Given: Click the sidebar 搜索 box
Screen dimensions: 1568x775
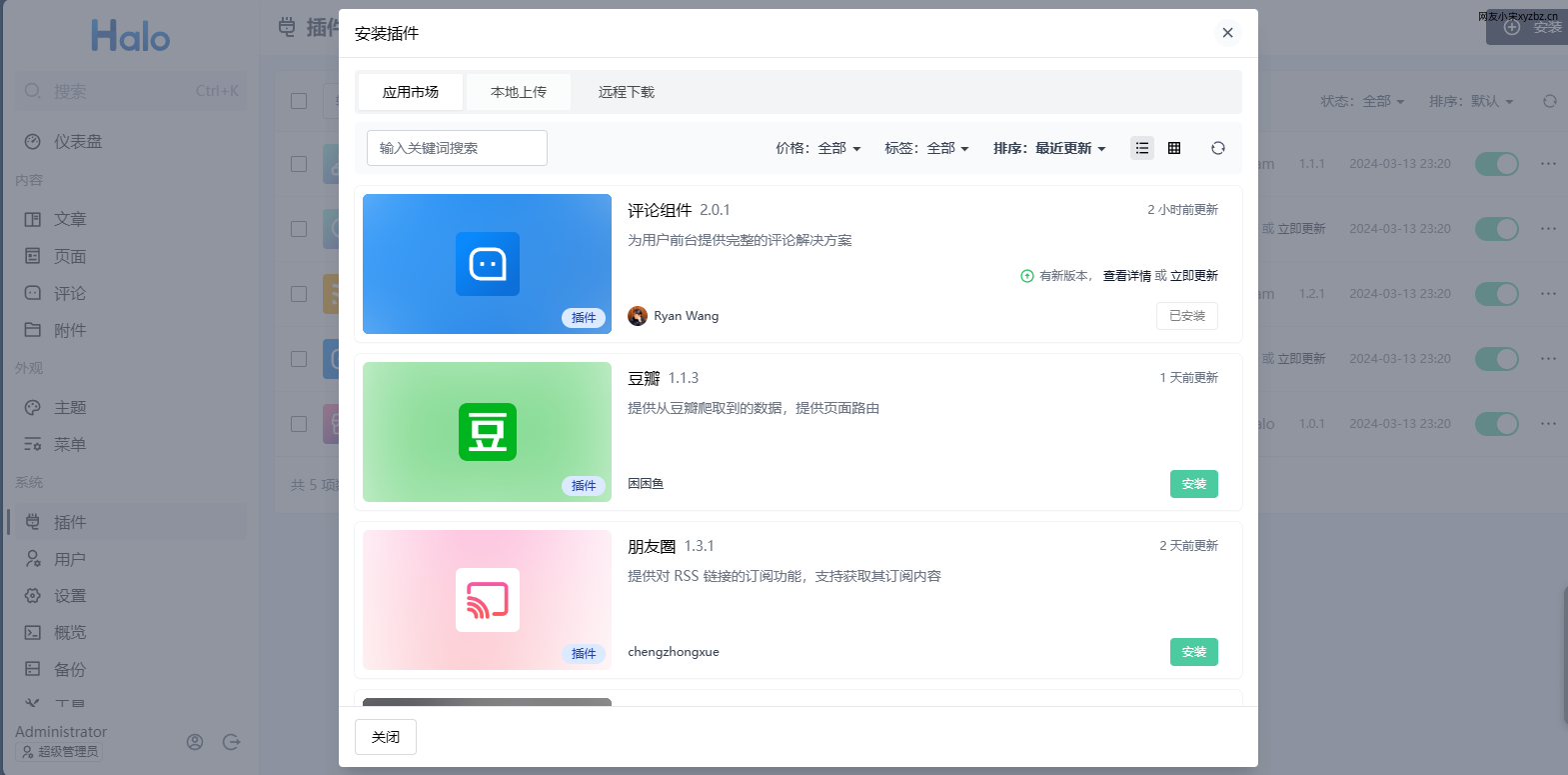Looking at the screenshot, I should pyautogui.click(x=131, y=91).
